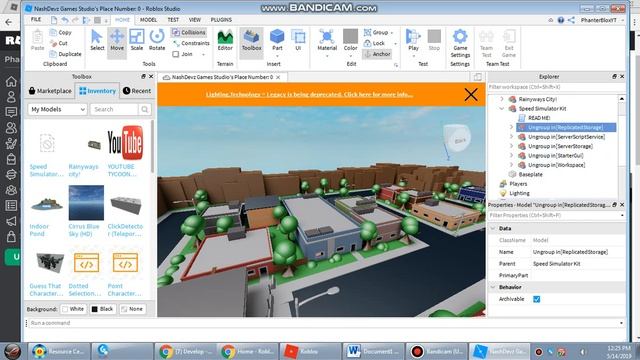Switch to the TEST ribbon tab
This screenshot has width=640, height=360.
pos(173,20)
